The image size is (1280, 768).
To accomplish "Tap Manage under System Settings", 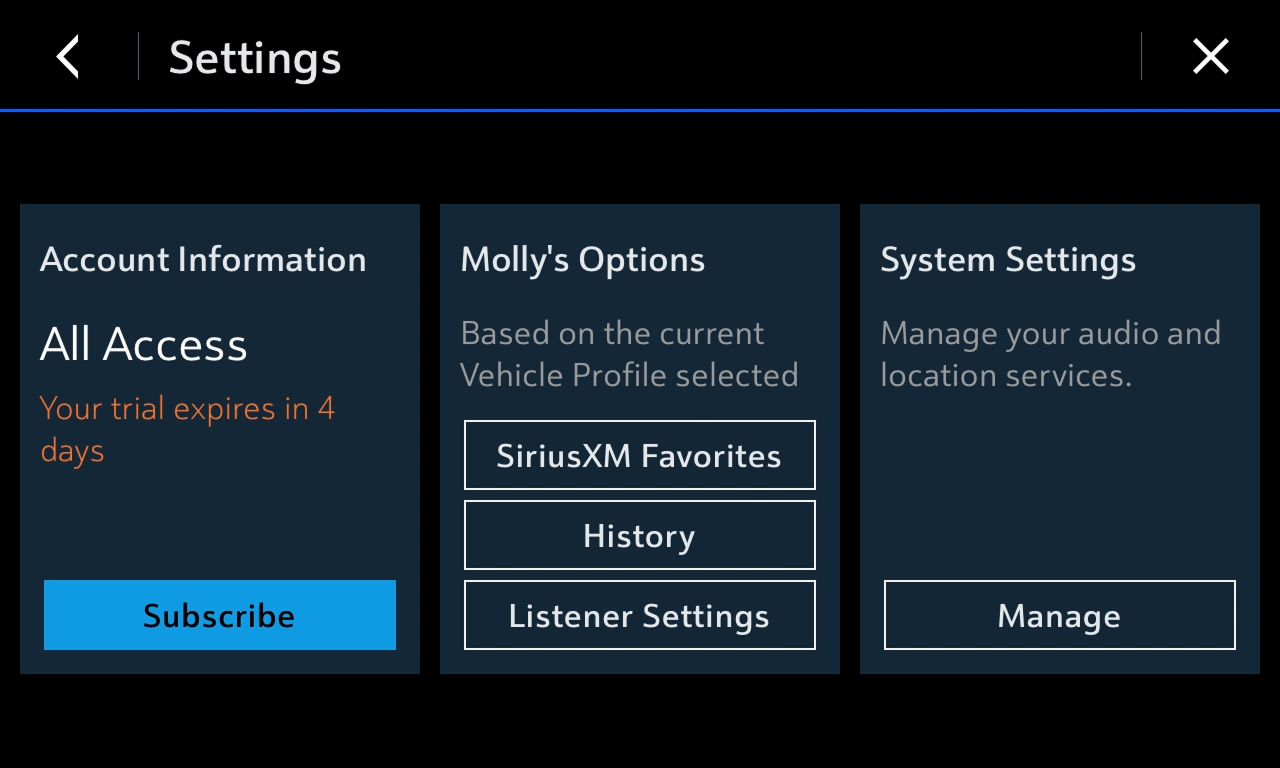I will (1059, 615).
